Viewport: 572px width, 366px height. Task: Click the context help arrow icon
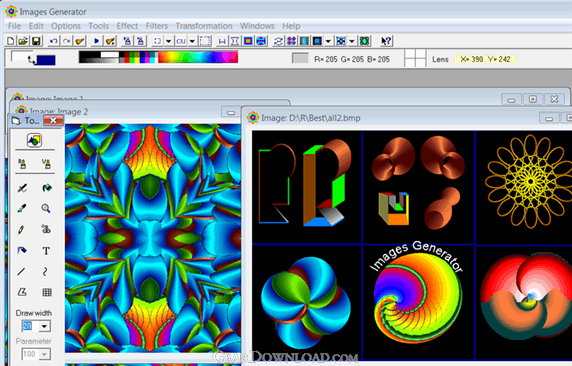pos(386,41)
